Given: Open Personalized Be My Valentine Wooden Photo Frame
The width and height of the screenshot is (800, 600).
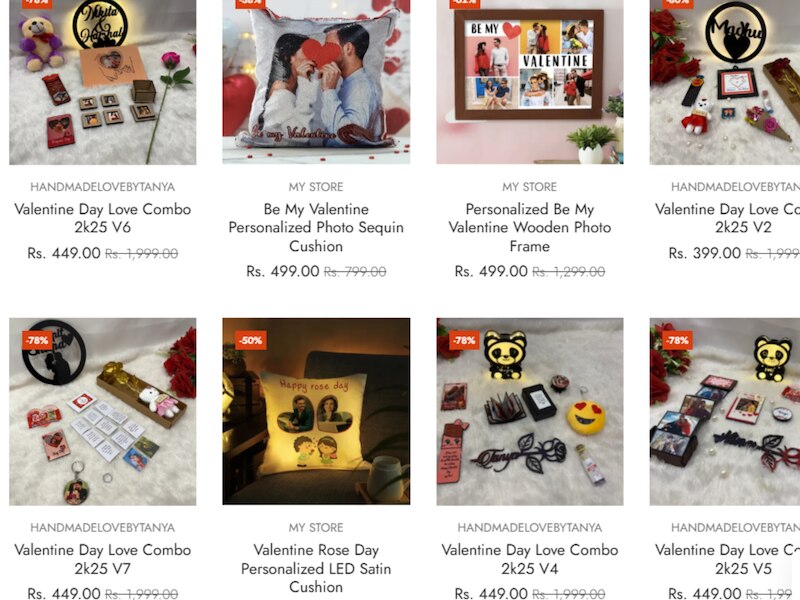Looking at the screenshot, I should pyautogui.click(x=530, y=228).
